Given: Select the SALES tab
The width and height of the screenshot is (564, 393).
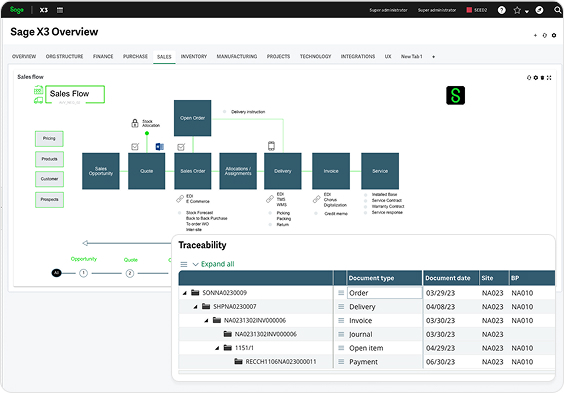Looking at the screenshot, I should 164,57.
